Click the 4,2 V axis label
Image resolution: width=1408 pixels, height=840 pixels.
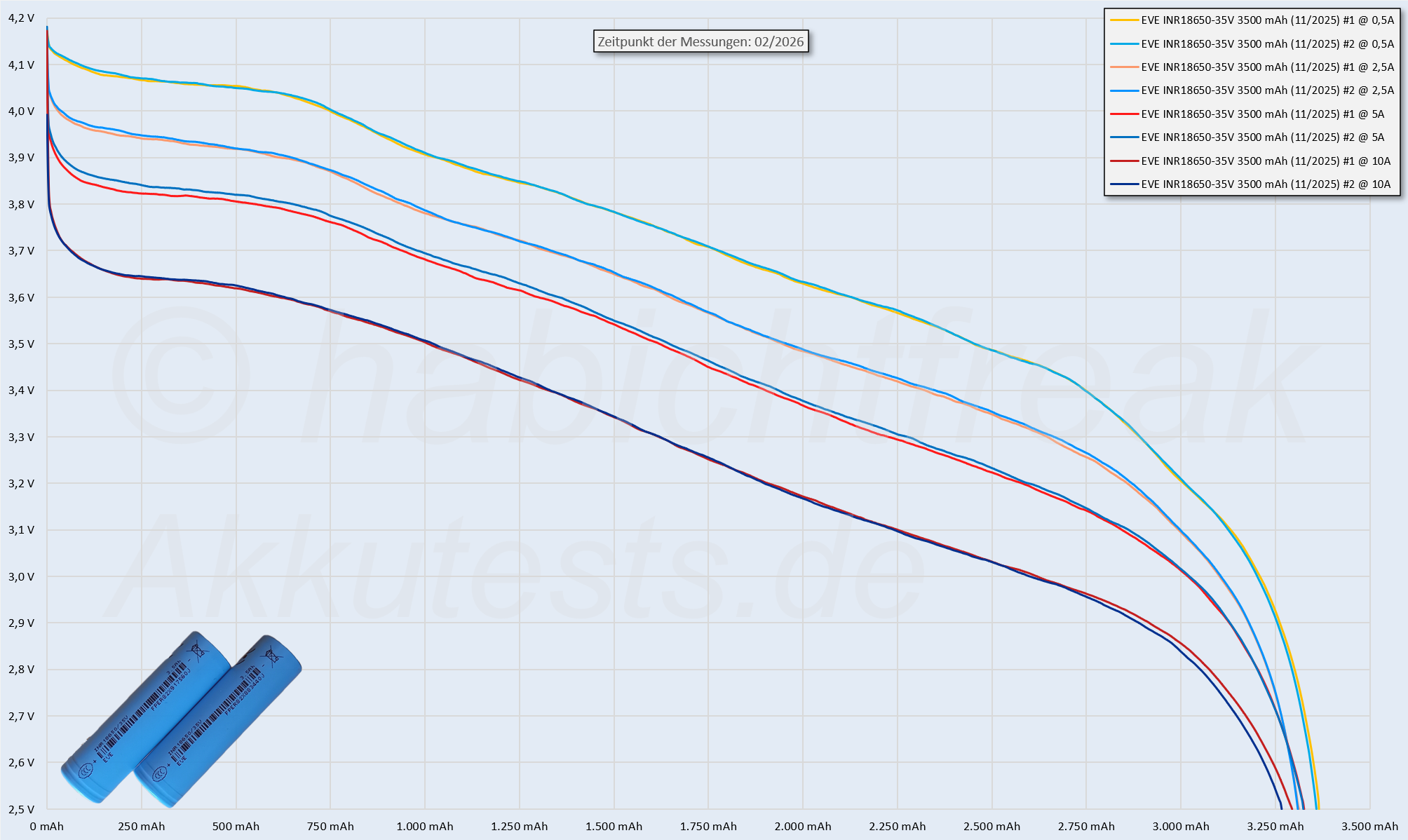pos(21,18)
